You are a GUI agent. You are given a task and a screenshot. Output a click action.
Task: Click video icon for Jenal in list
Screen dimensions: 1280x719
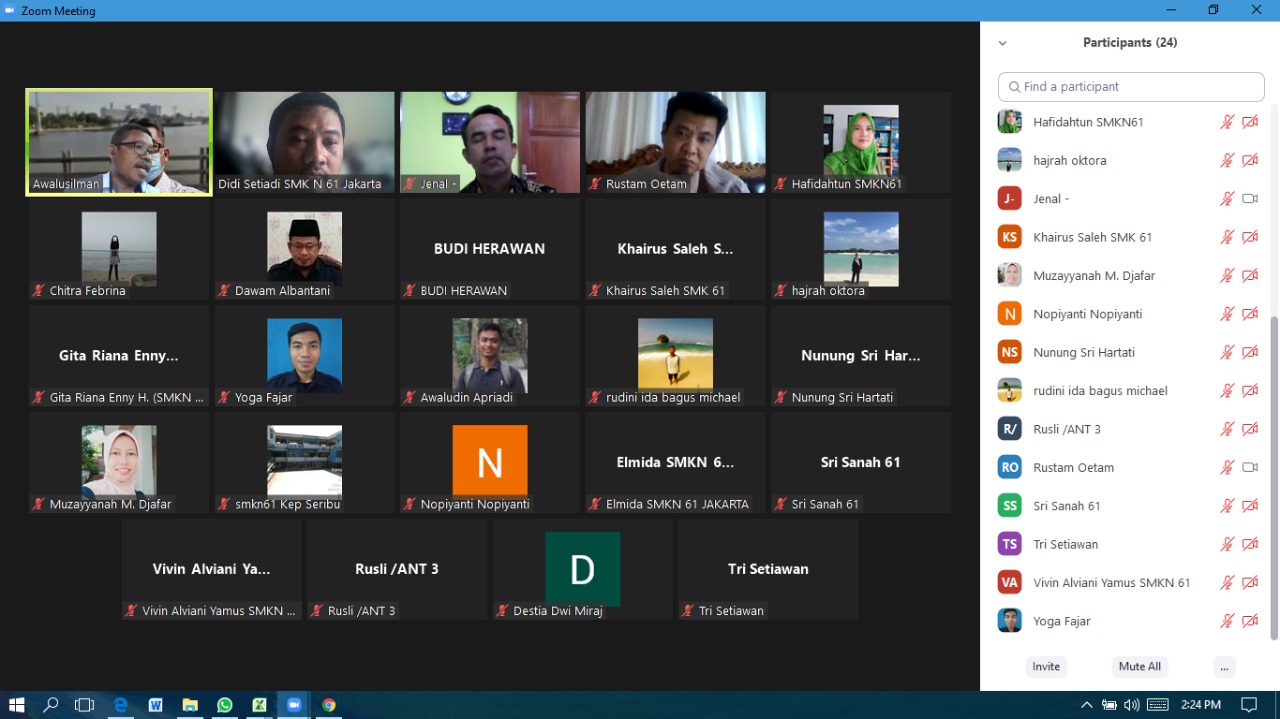click(x=1250, y=199)
